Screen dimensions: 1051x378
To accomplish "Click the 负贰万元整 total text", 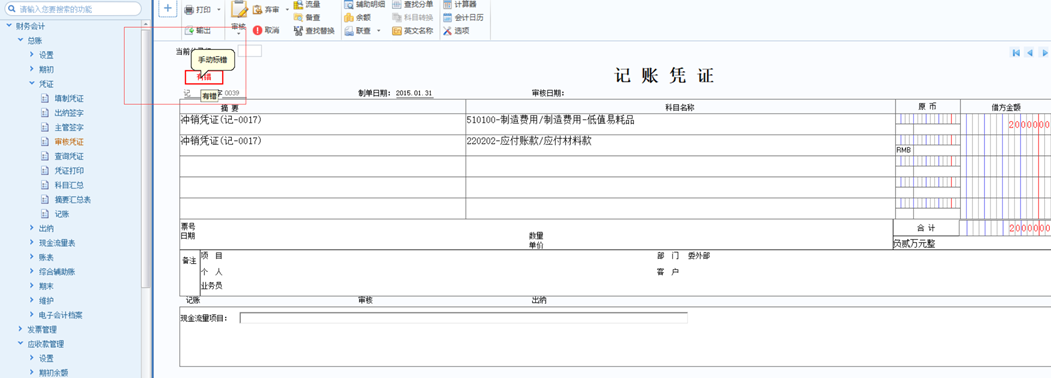I will click(914, 244).
